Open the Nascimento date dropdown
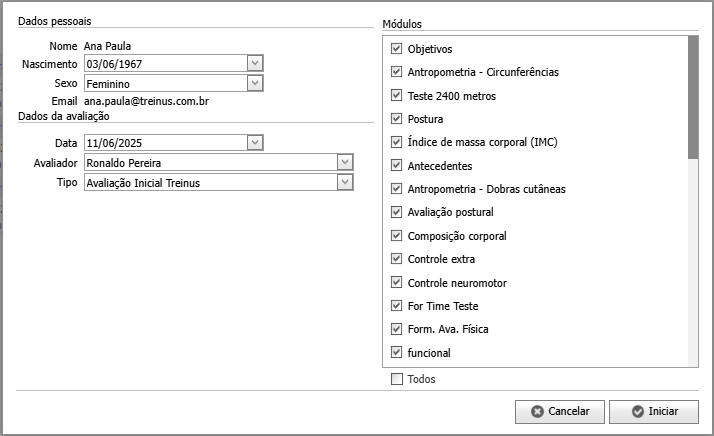 (255, 63)
